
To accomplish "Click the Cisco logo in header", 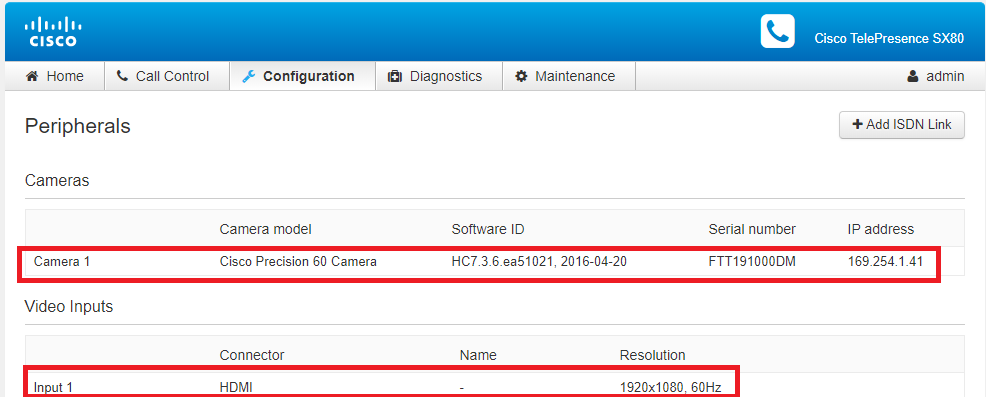I will click(x=53, y=31).
